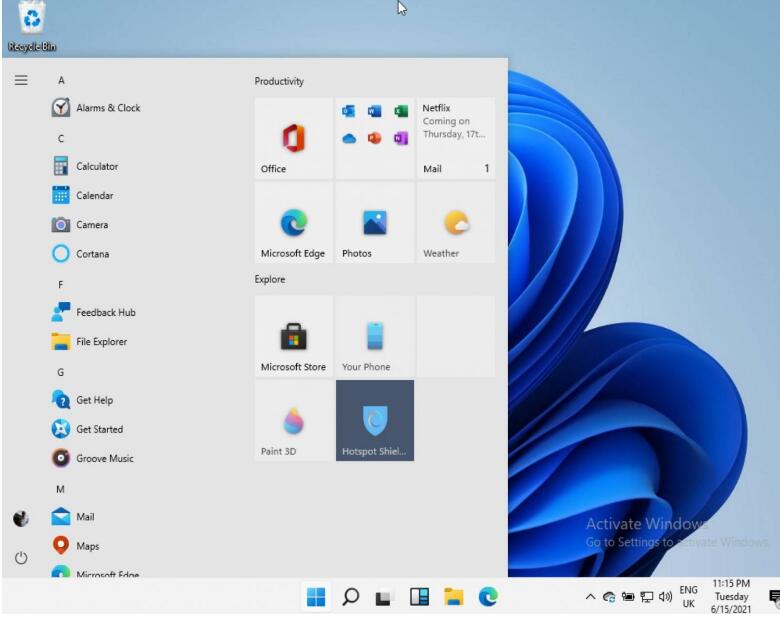This screenshot has height=617, width=780.
Task: Jump to letter F section header
Action: coord(61,285)
